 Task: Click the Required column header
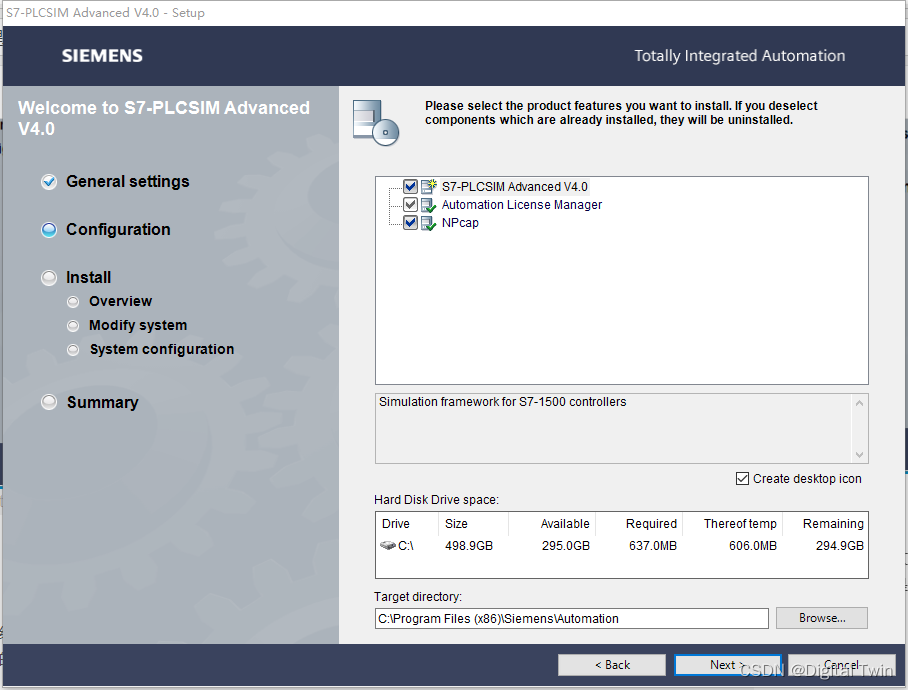point(651,524)
